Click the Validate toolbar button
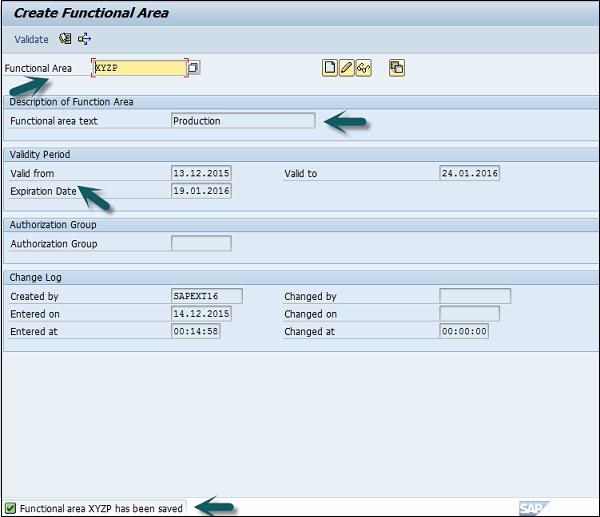 click(x=31, y=40)
